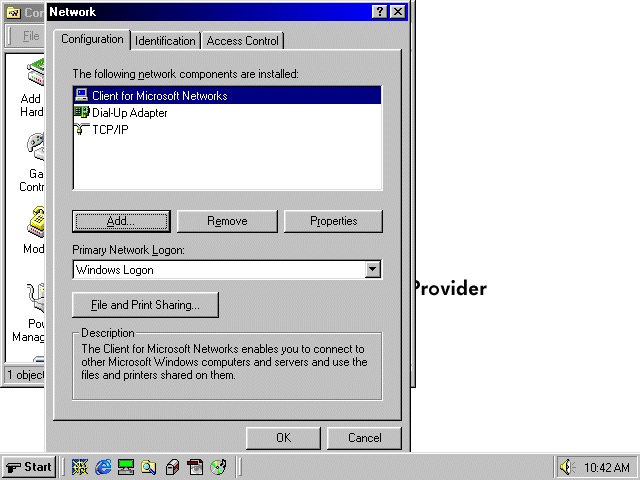Screen dimensions: 640x480
Task: Click the TCP/IP protocol cable icon
Action: pos(82,129)
